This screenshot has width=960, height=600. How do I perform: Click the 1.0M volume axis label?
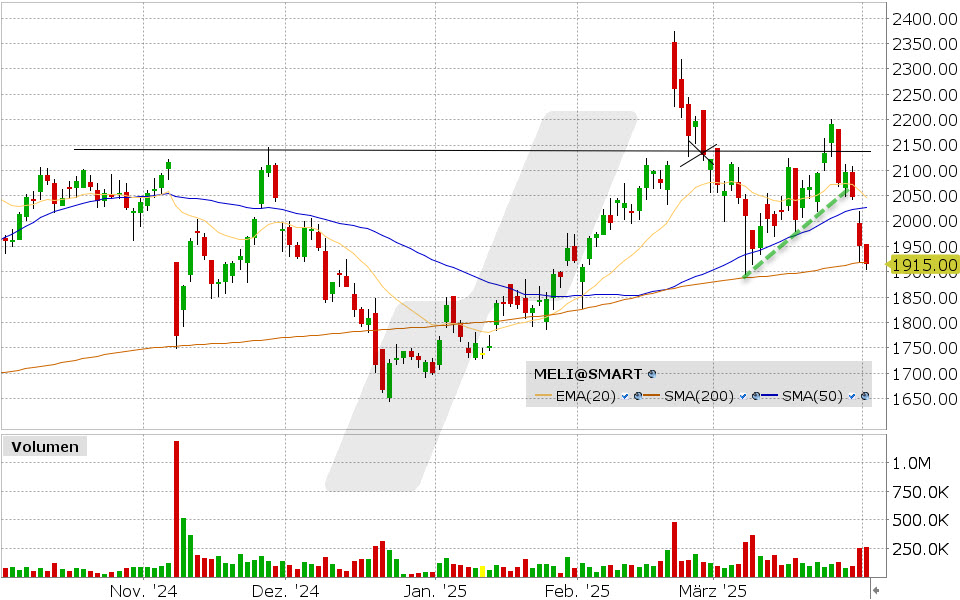[x=911, y=463]
